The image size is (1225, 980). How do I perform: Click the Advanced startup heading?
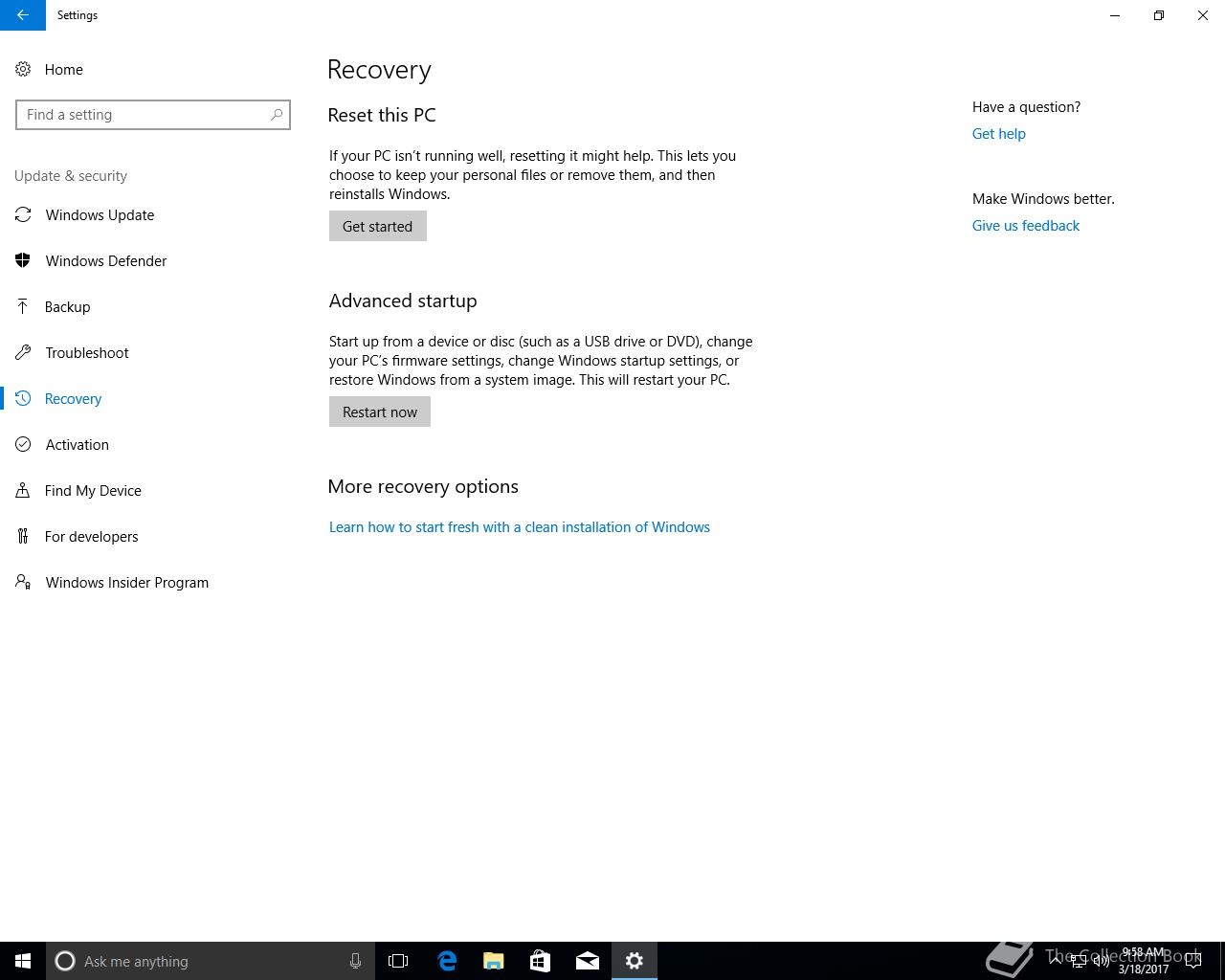[403, 301]
